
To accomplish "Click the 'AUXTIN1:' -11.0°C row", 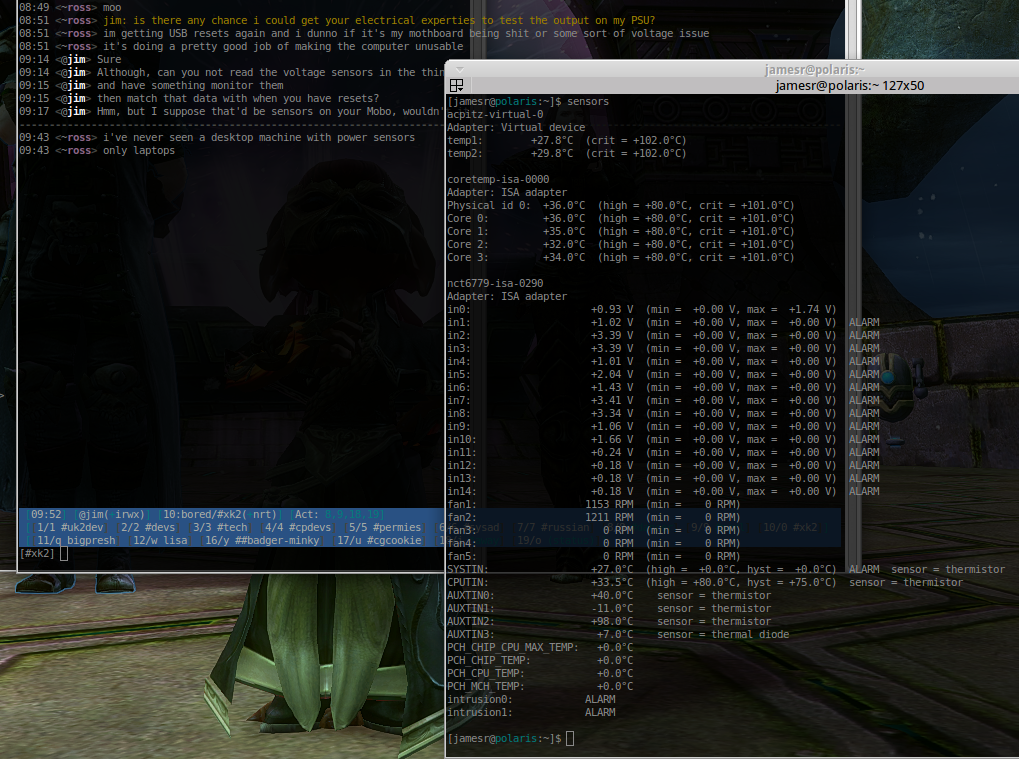I will click(x=609, y=608).
